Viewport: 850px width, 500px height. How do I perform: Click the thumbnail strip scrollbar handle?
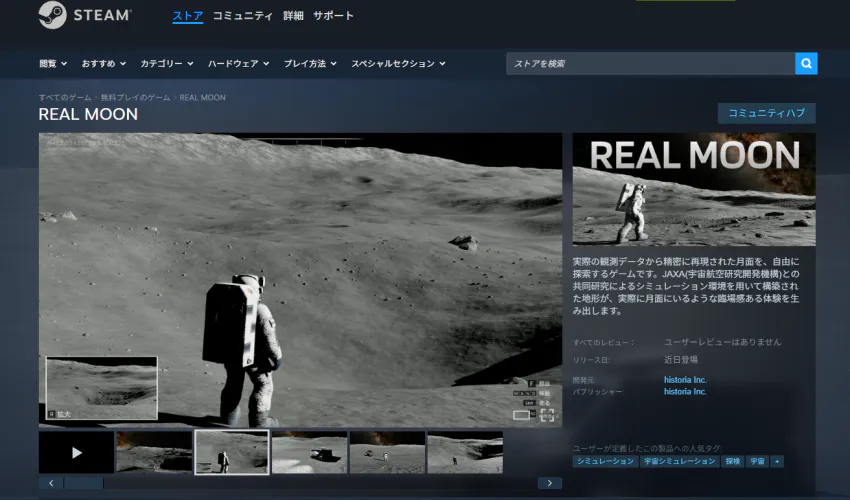(x=84, y=483)
